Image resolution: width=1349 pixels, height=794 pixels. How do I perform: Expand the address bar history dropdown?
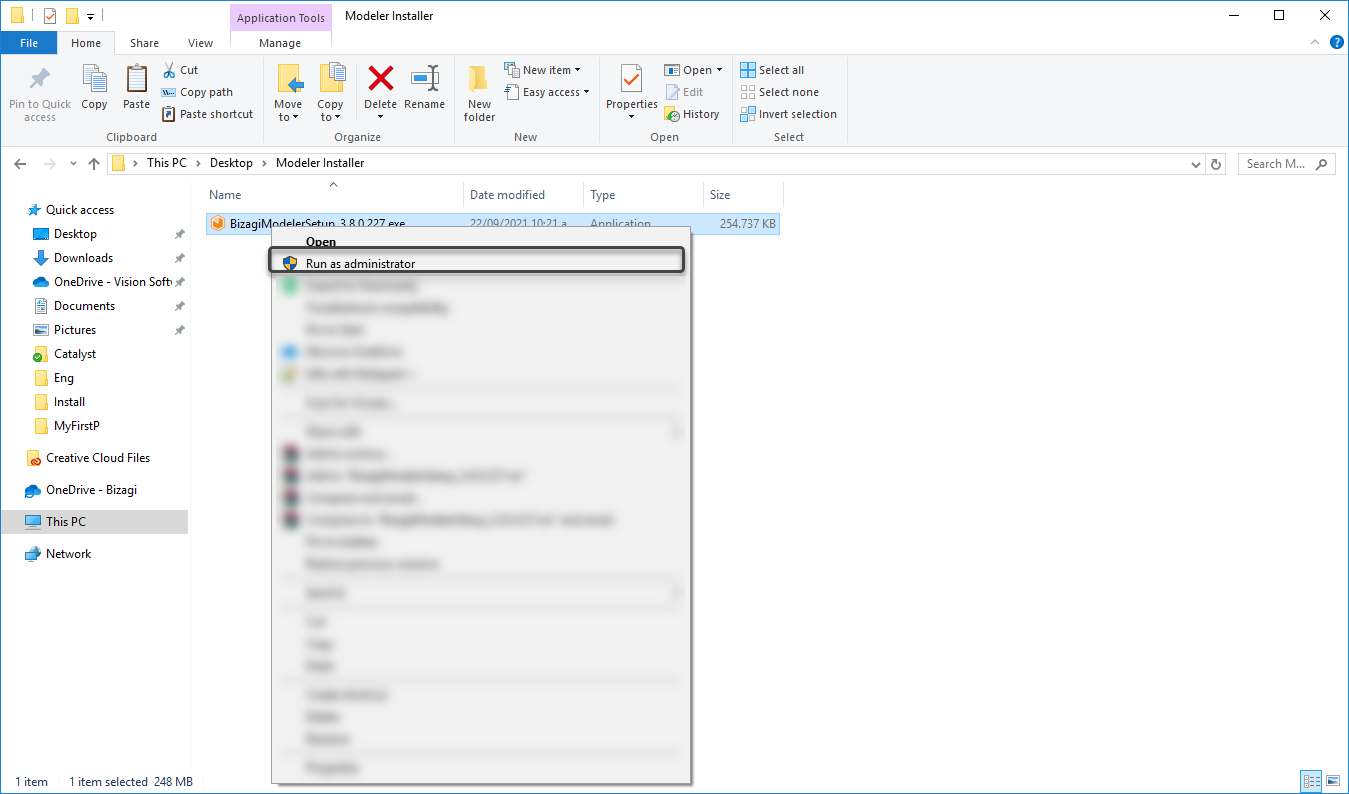[x=1196, y=164]
